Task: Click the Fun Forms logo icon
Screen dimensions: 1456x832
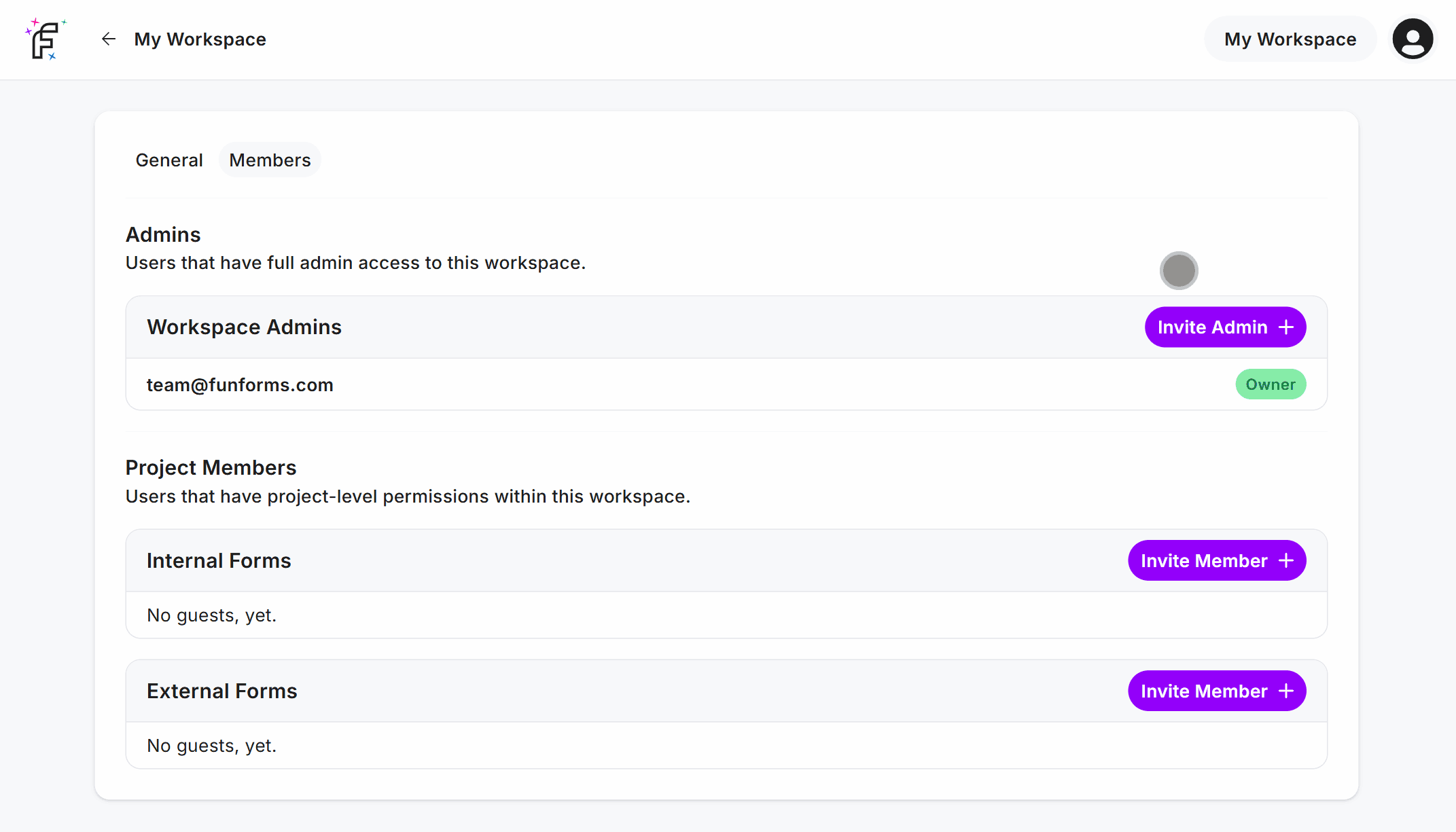Action: click(x=46, y=39)
